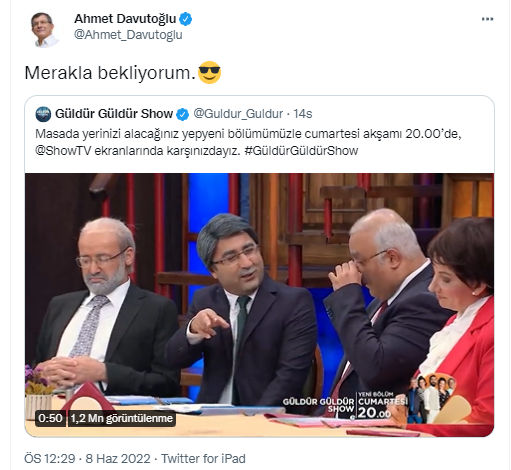Viewport: 511px width, 470px height.
Task: Click Ahmet Davutoğlu's profile avatar
Action: 44,29
